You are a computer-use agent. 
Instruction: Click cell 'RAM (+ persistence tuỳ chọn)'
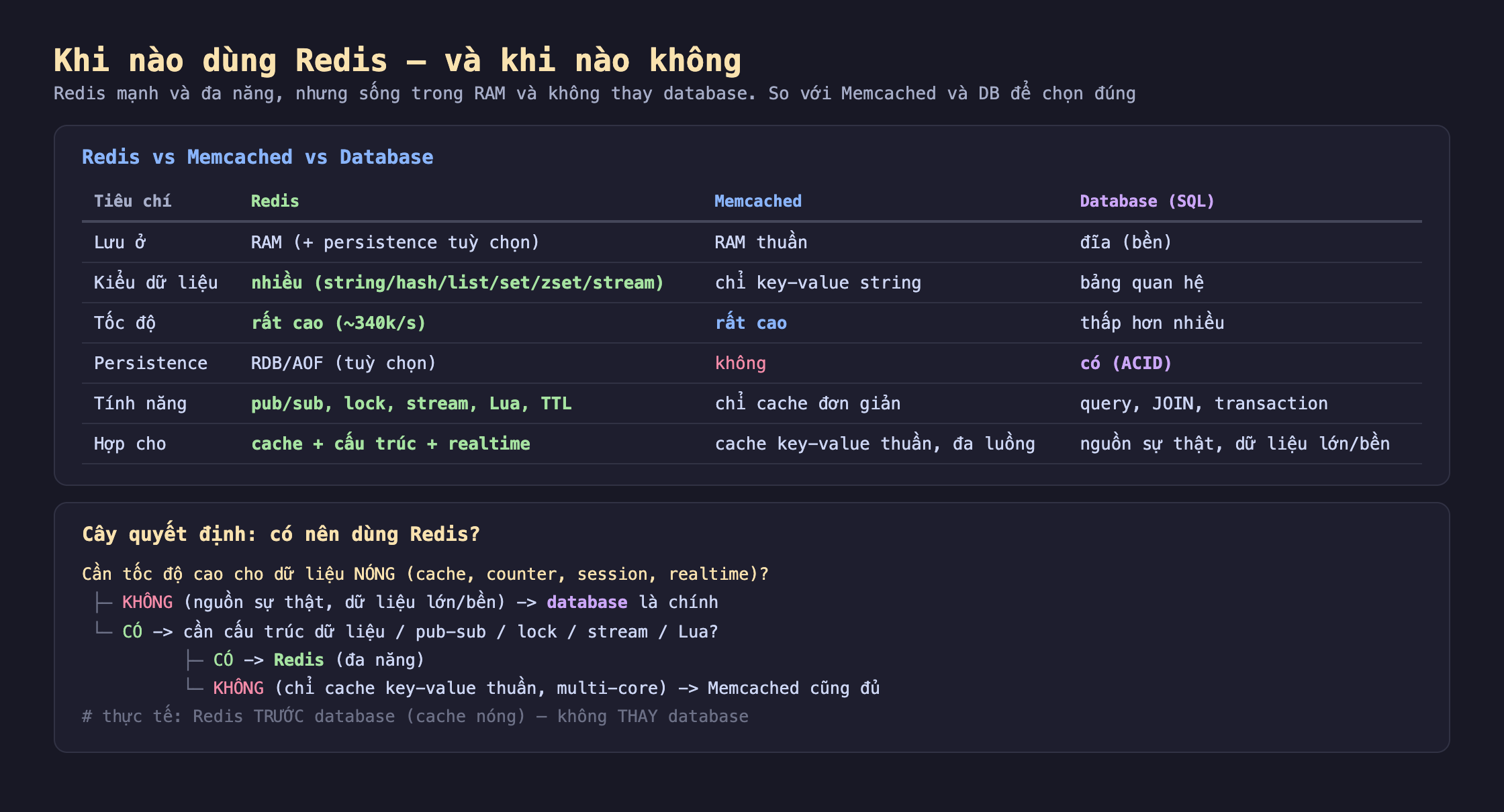coord(395,242)
